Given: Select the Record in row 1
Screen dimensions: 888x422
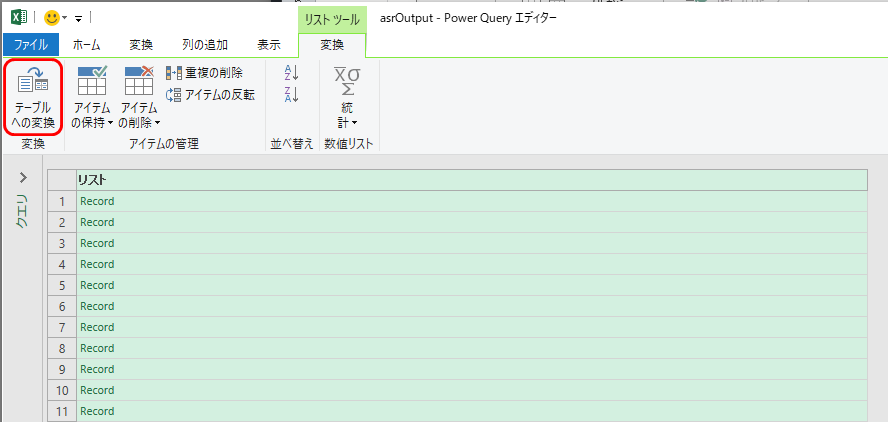Looking at the screenshot, I should (472, 201).
